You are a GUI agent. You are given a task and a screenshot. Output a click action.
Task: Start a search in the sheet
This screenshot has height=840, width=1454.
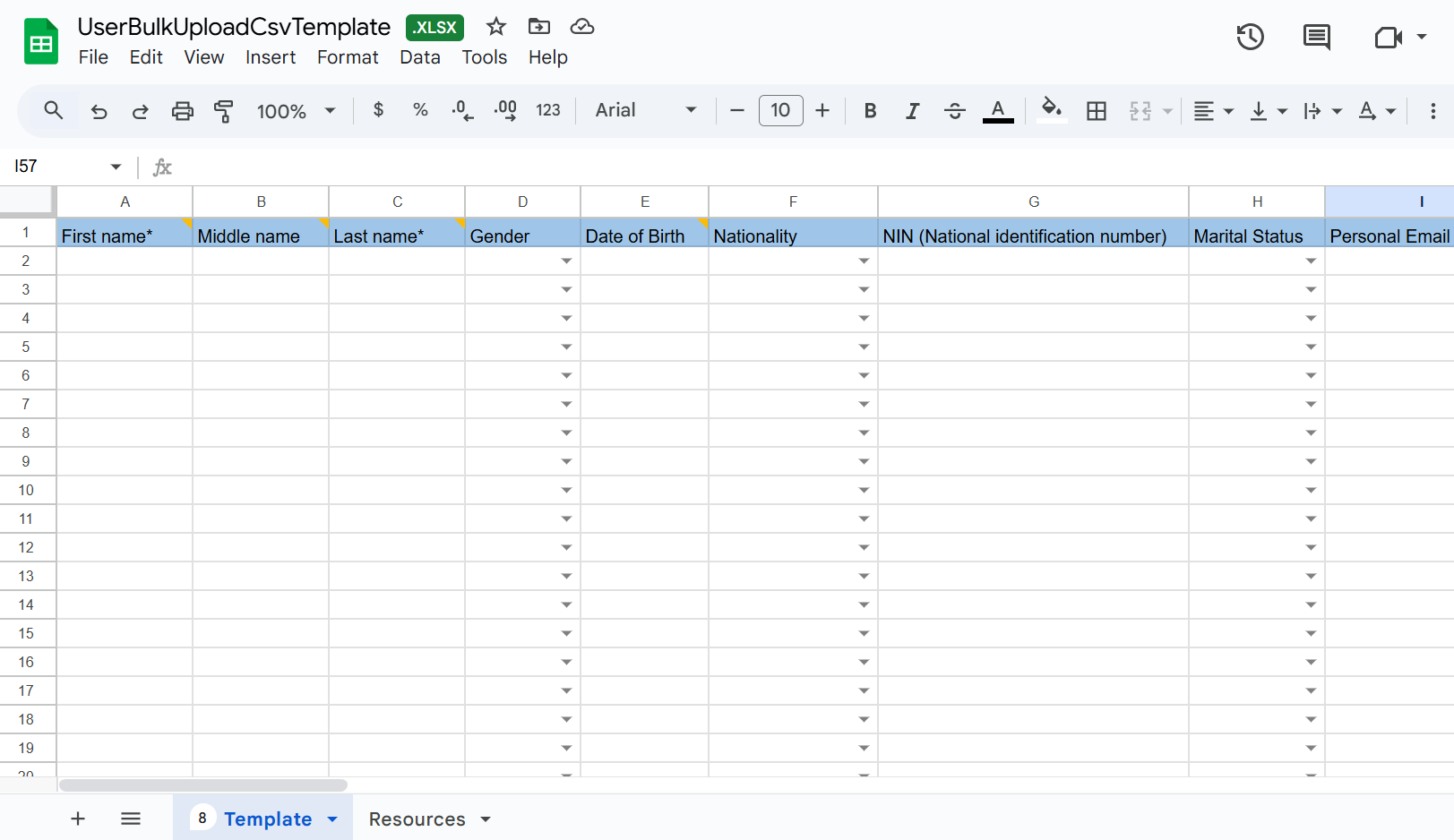pyautogui.click(x=53, y=110)
